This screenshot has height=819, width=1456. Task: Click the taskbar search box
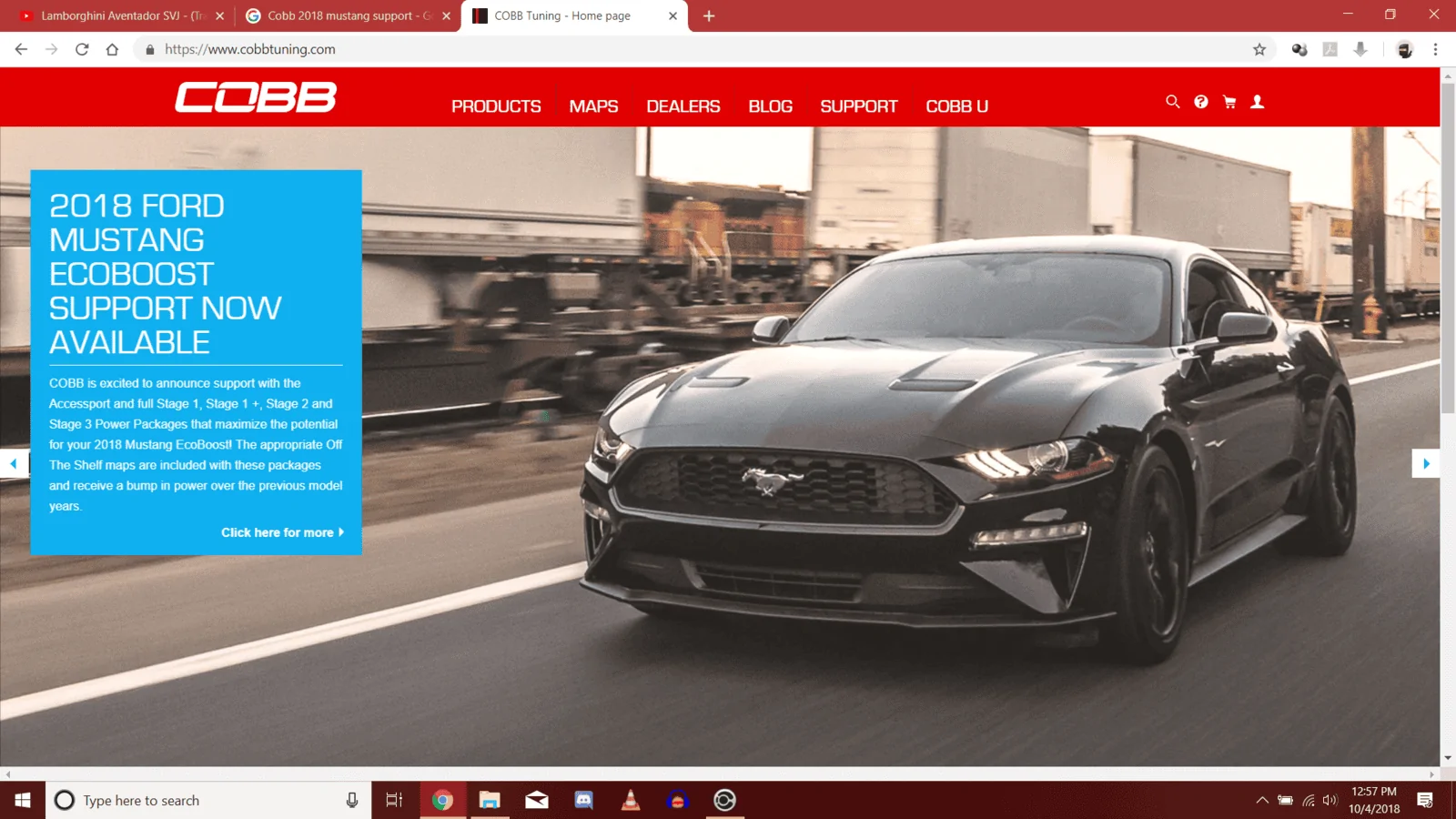(207, 800)
